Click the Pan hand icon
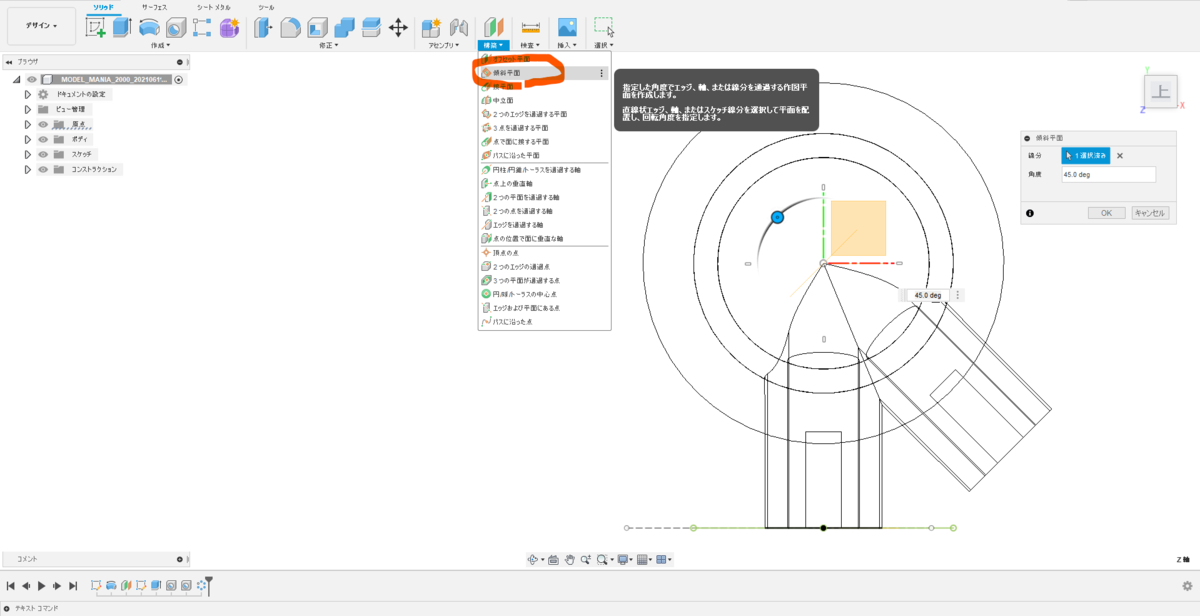 click(569, 560)
